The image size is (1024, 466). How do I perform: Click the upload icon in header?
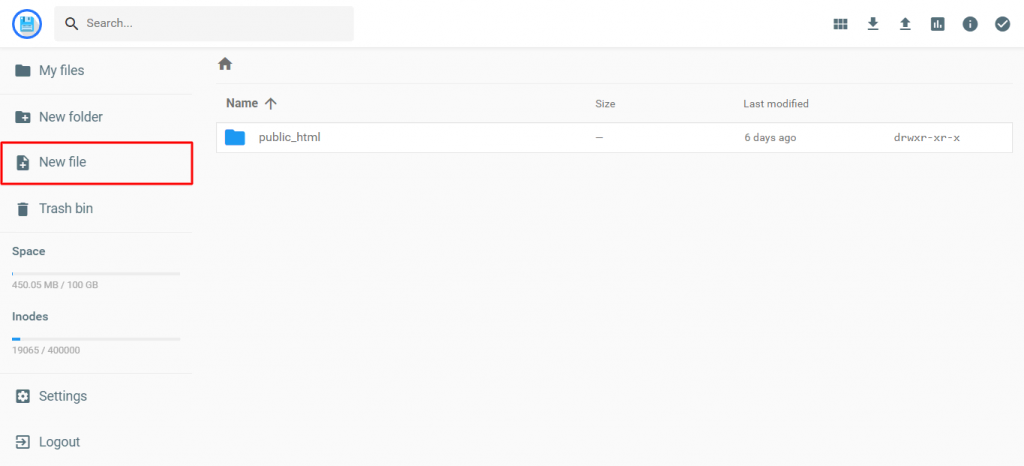[x=905, y=24]
